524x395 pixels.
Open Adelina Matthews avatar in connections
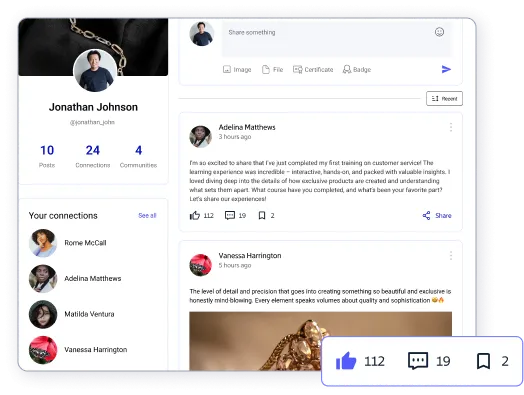click(x=43, y=279)
